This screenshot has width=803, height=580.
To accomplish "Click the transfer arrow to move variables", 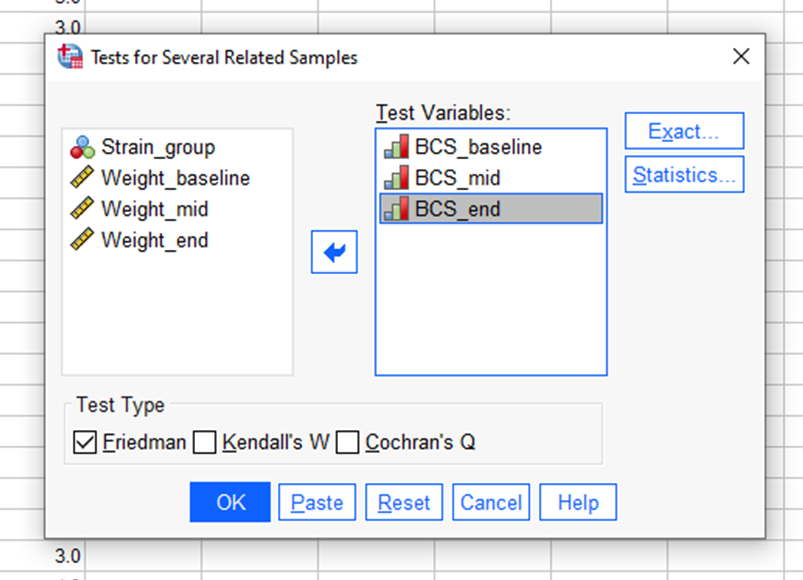I will click(334, 252).
